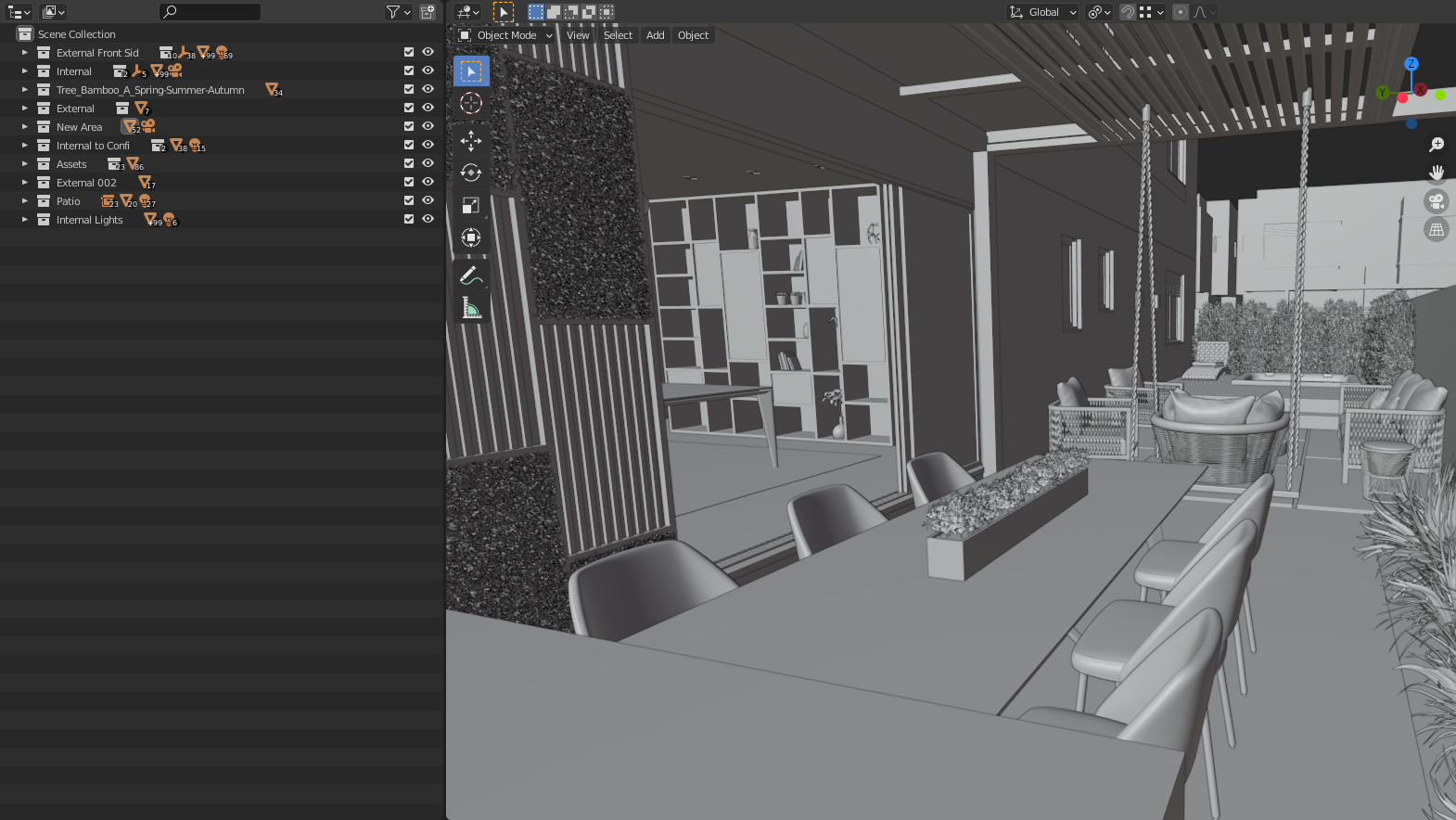Open the View menu

coord(578,35)
